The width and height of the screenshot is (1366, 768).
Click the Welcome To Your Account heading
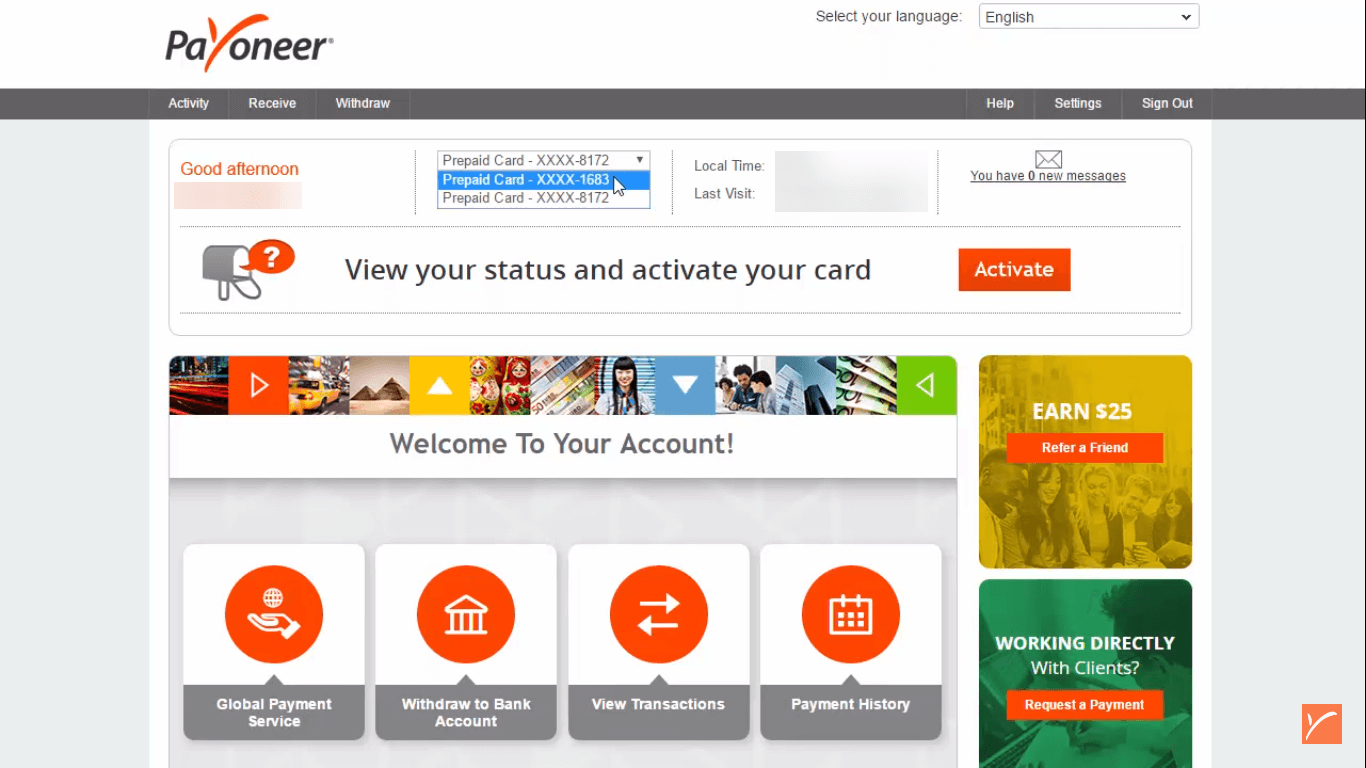(x=562, y=444)
